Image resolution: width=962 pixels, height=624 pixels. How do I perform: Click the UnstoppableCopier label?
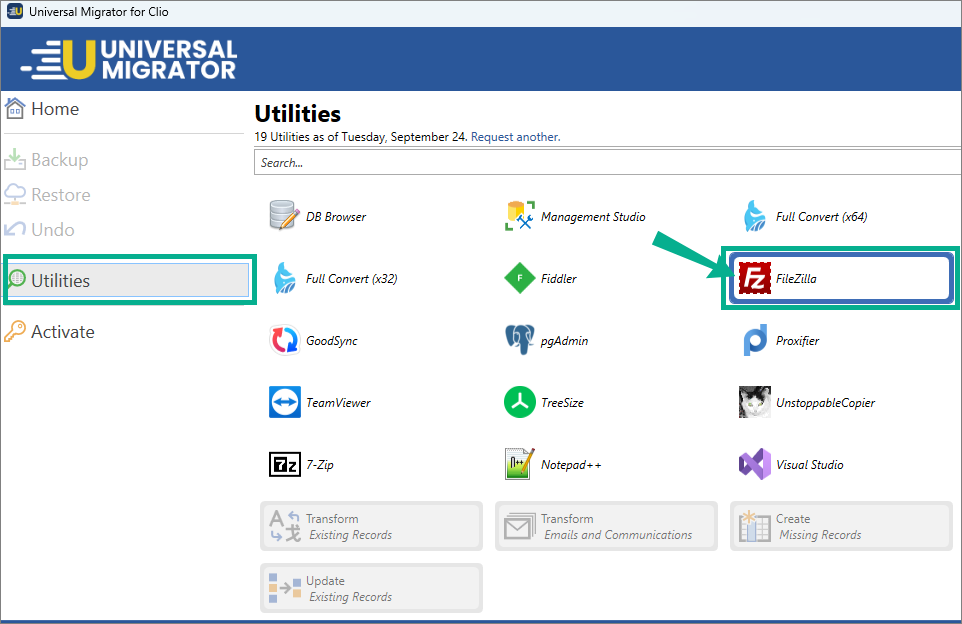[825, 403]
